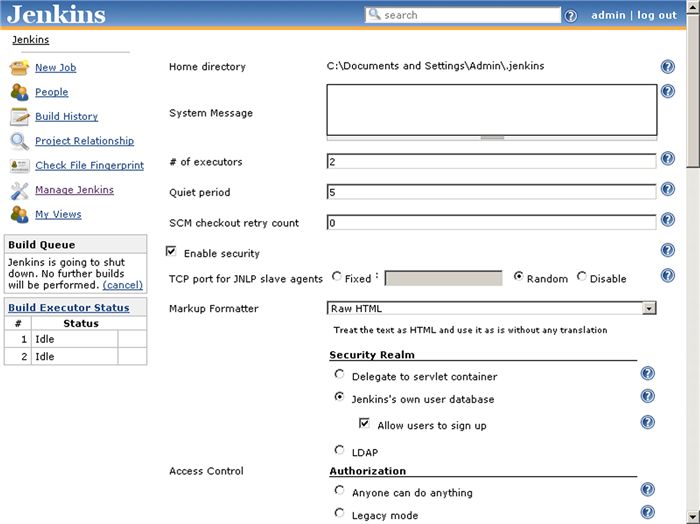The image size is (700, 524).
Task: Open help icon beside Home directory
Action: (667, 67)
